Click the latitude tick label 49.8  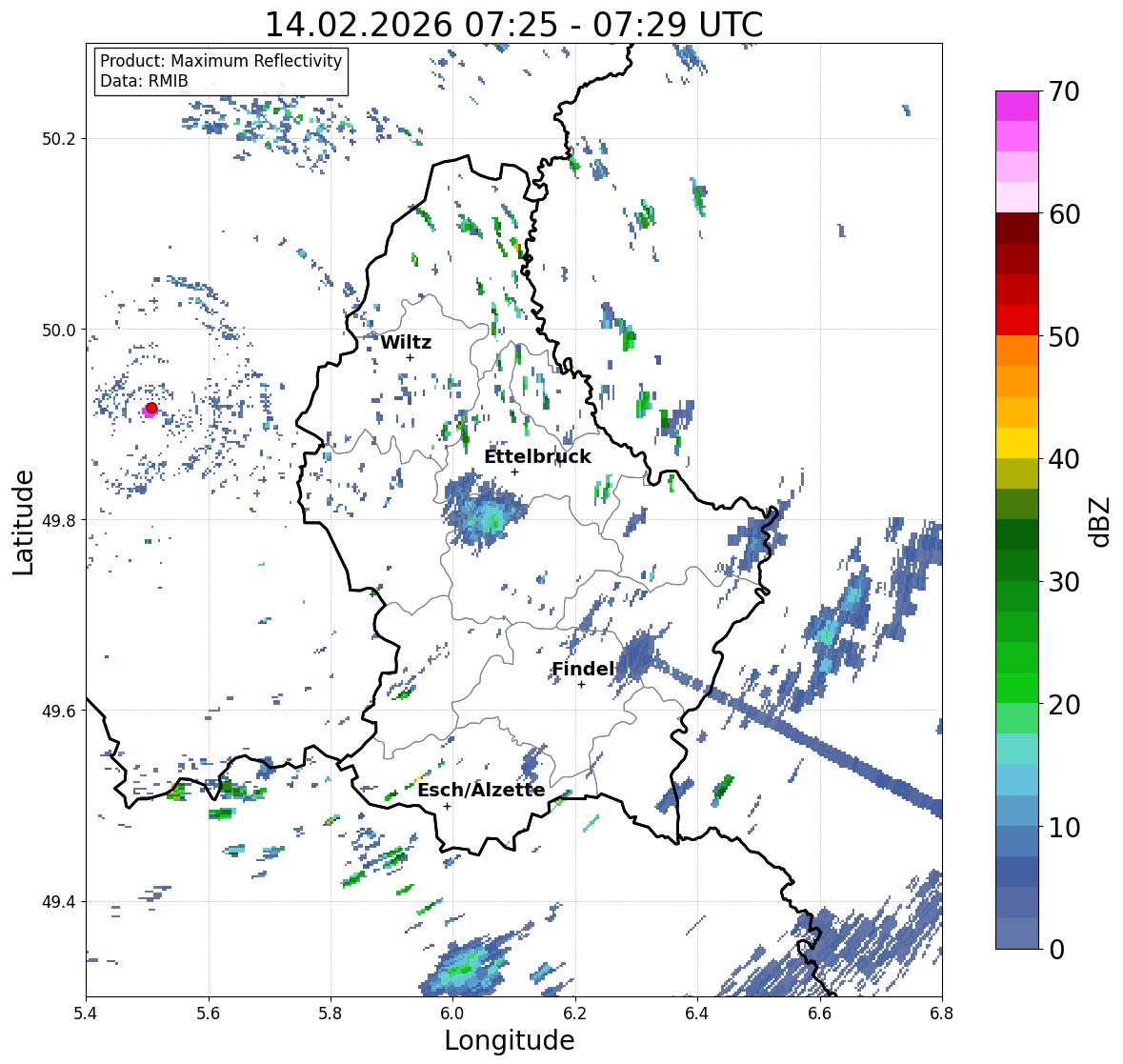(59, 520)
